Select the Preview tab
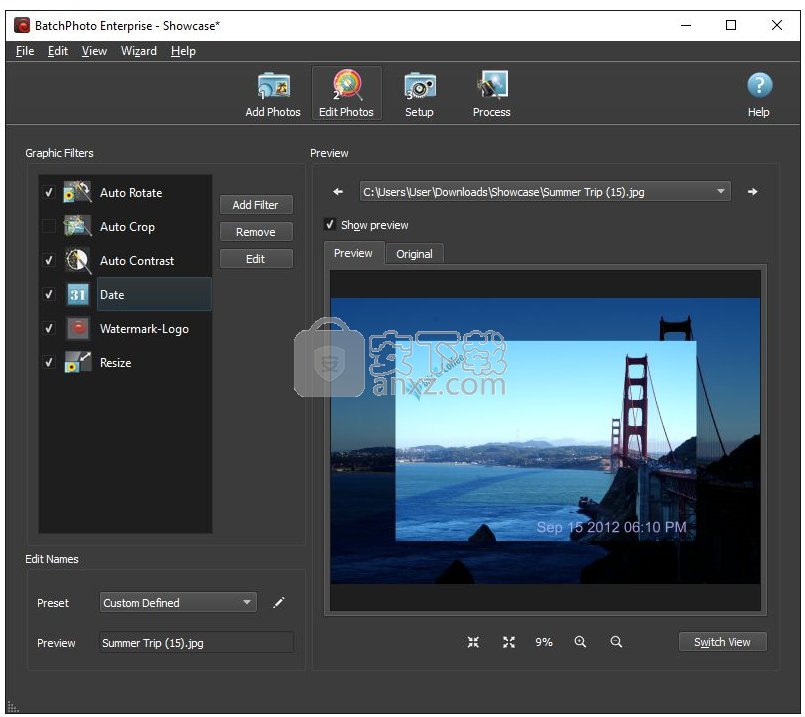Viewport: 805px width, 717px height. (x=353, y=253)
